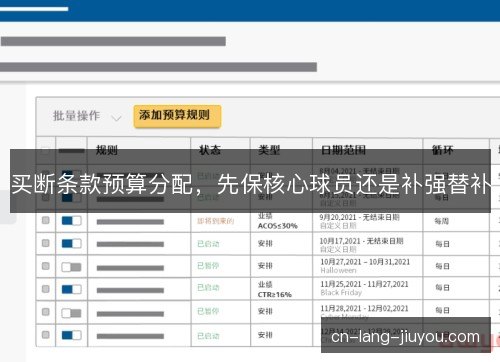Open the rule name in the 11月28,2021 row
500x362 pixels.
point(130,314)
